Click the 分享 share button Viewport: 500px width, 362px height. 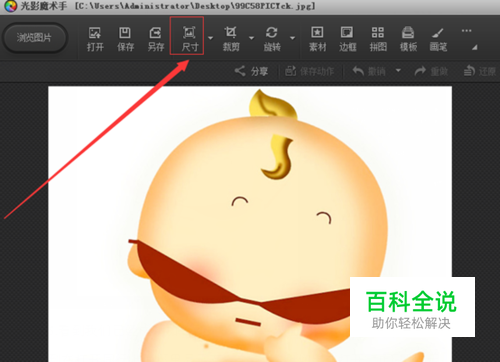coord(251,71)
